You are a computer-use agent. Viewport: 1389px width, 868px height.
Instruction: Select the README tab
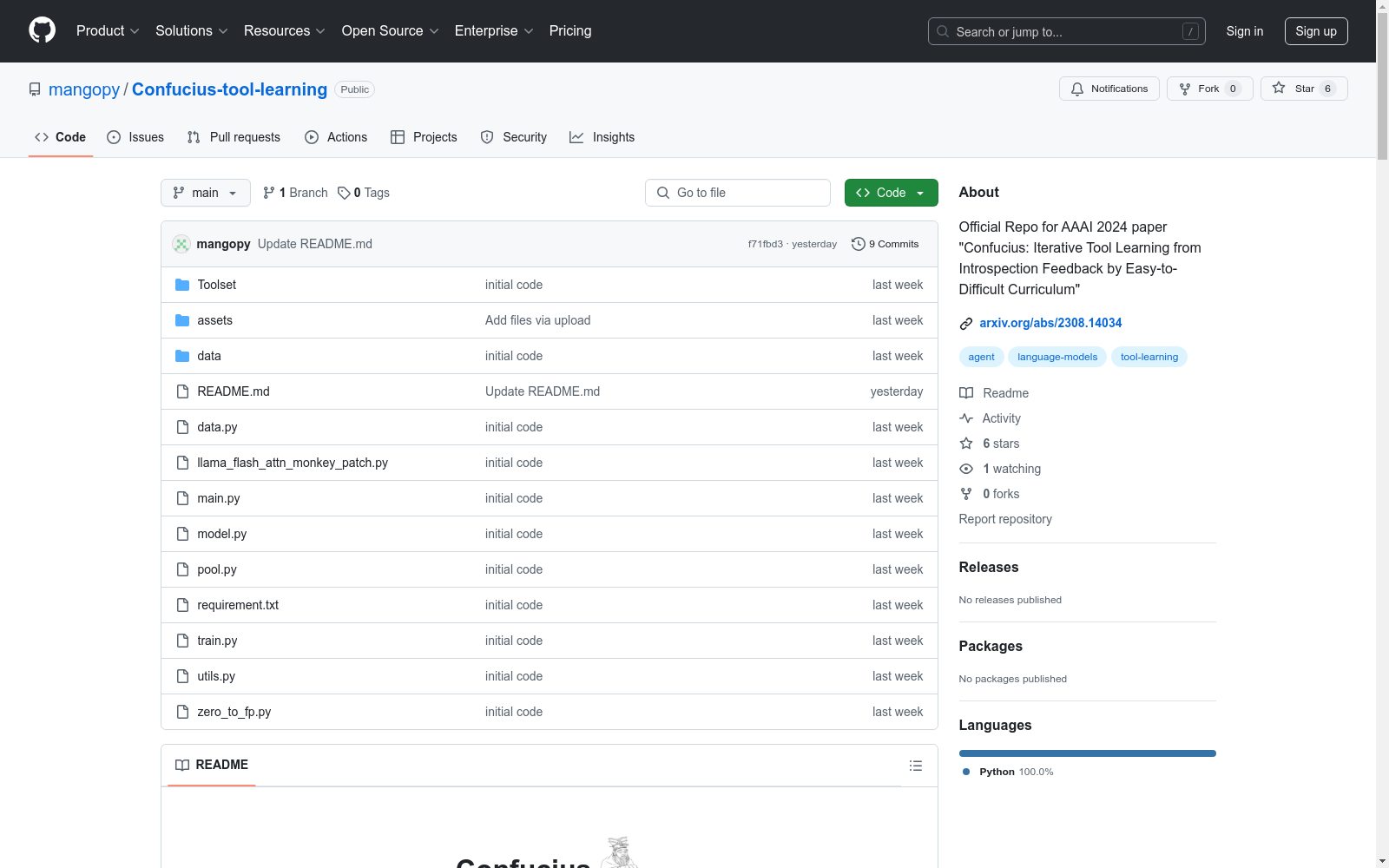212,765
